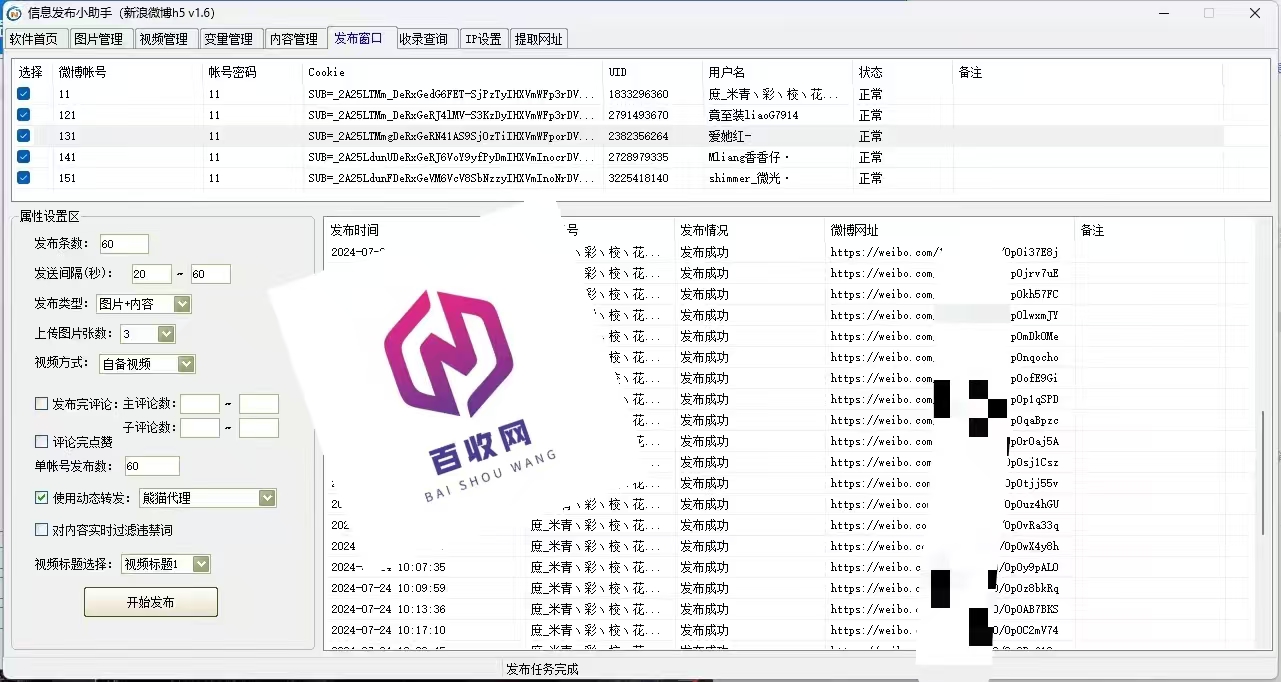Click 发布任务完成 status bar text
This screenshot has width=1281, height=682.
(542, 669)
